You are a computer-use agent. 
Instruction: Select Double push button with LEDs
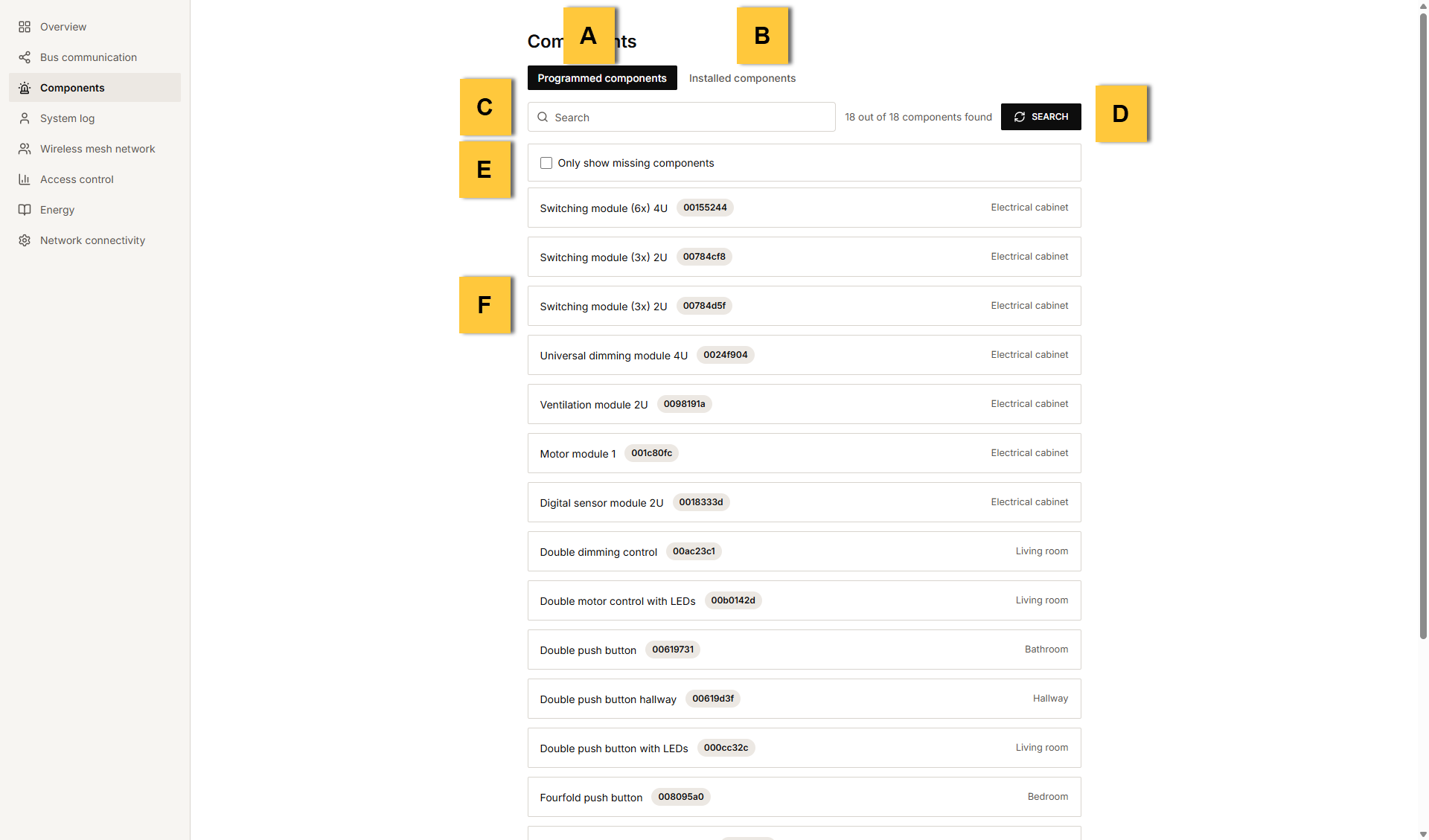pyautogui.click(x=804, y=748)
